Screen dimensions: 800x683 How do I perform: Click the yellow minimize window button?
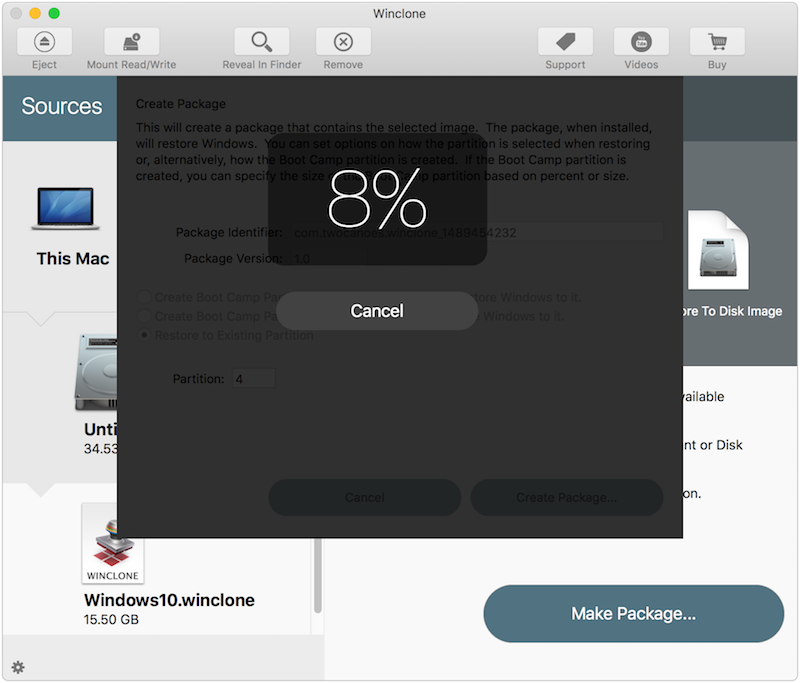click(x=35, y=13)
